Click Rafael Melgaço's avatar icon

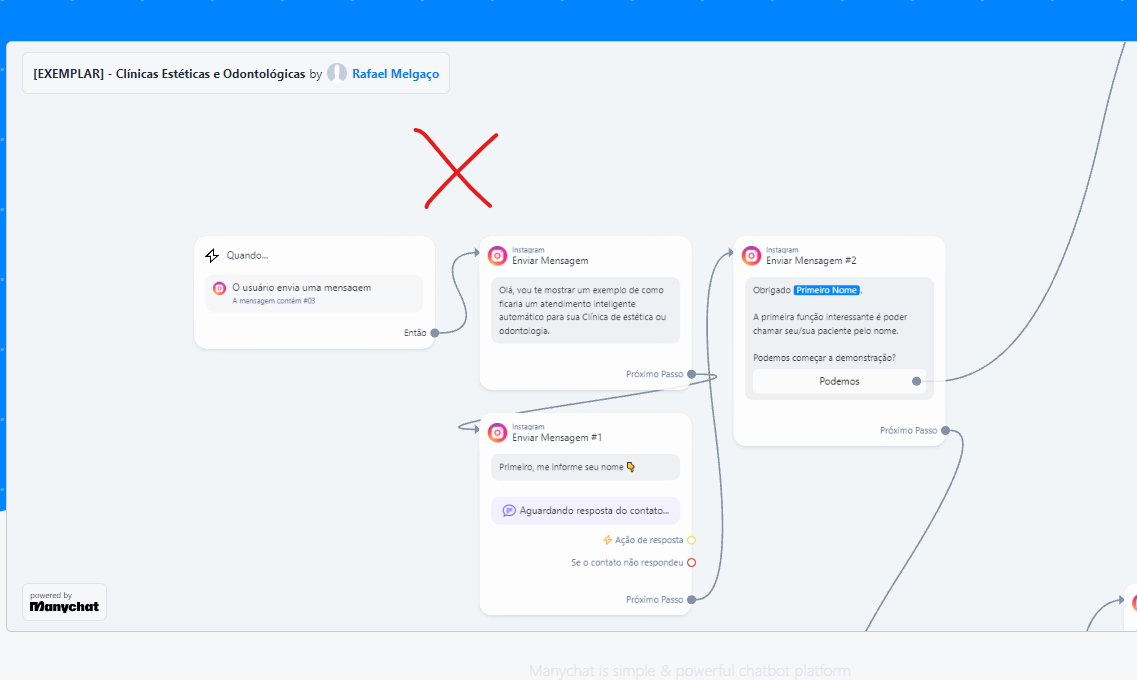pos(336,73)
